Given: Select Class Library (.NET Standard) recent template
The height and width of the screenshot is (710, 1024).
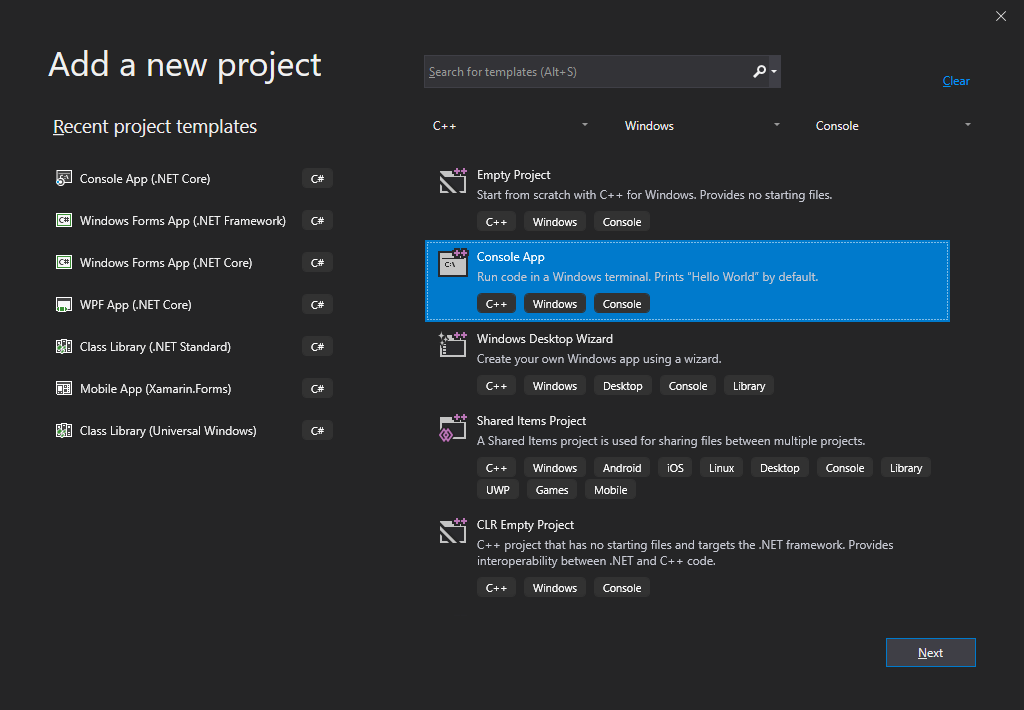Looking at the screenshot, I should 155,347.
